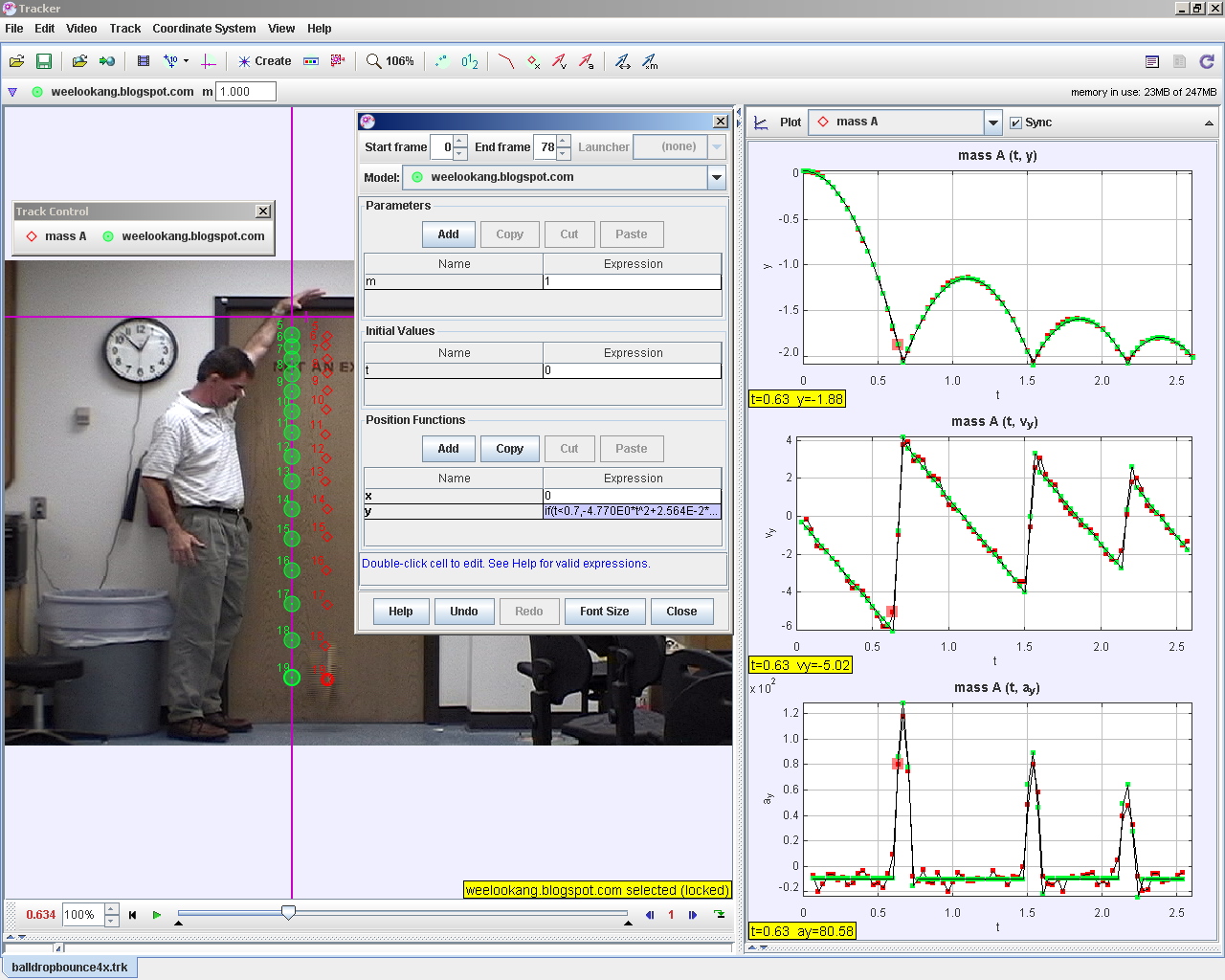Open the clip settings film icon
1225x980 pixels.
click(144, 61)
